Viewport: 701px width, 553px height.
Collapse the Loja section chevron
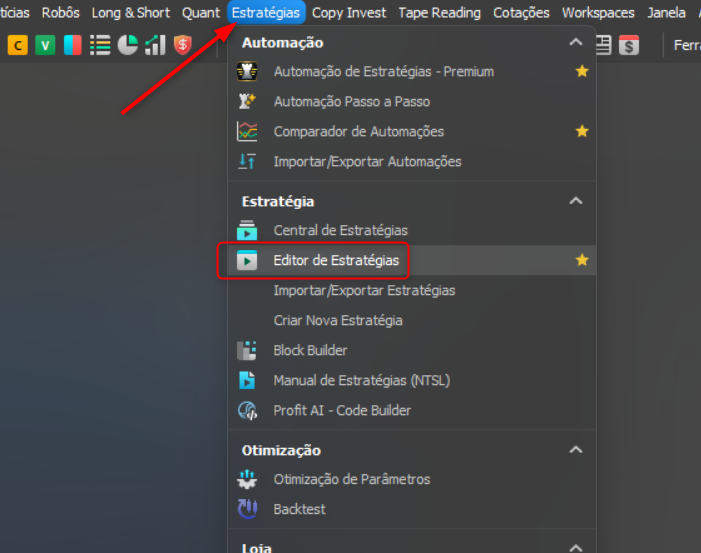coord(576,548)
